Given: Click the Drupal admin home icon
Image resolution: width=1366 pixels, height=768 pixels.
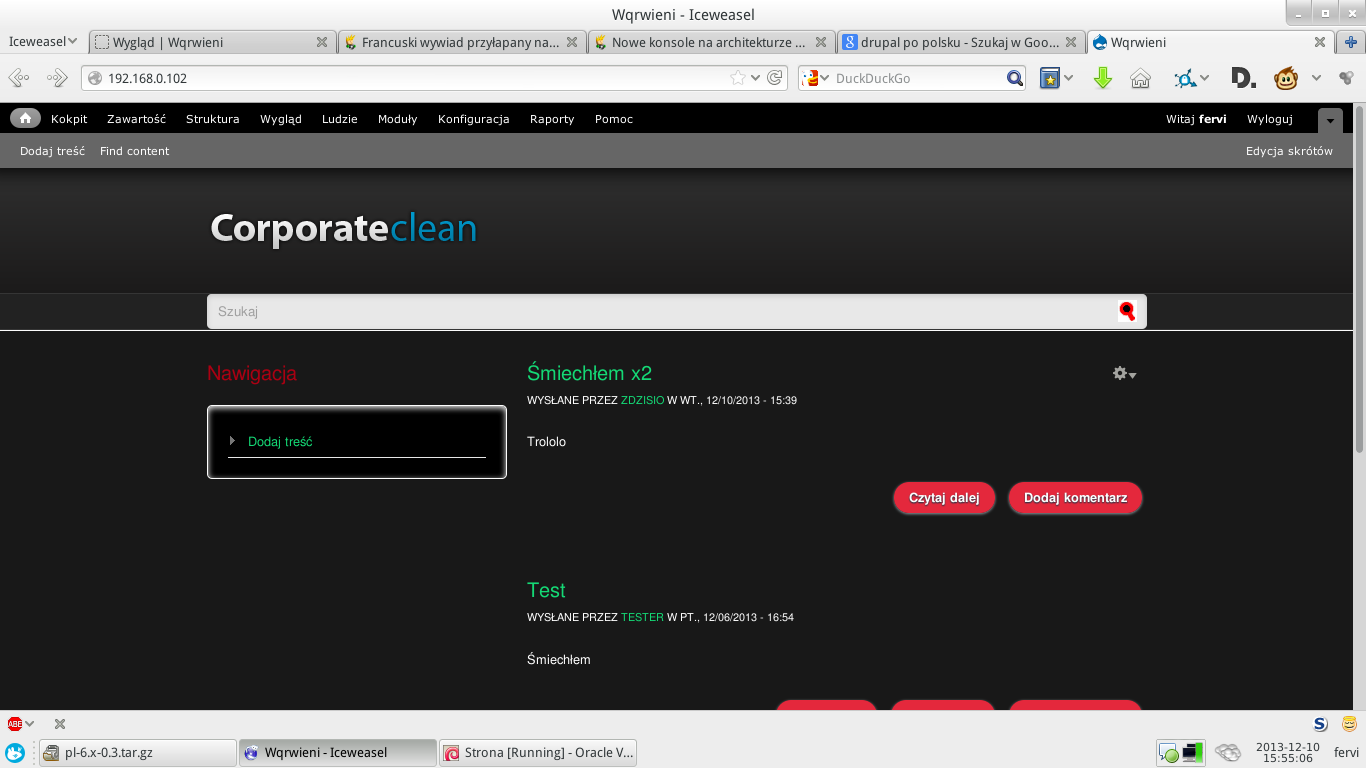Looking at the screenshot, I should tap(25, 118).
